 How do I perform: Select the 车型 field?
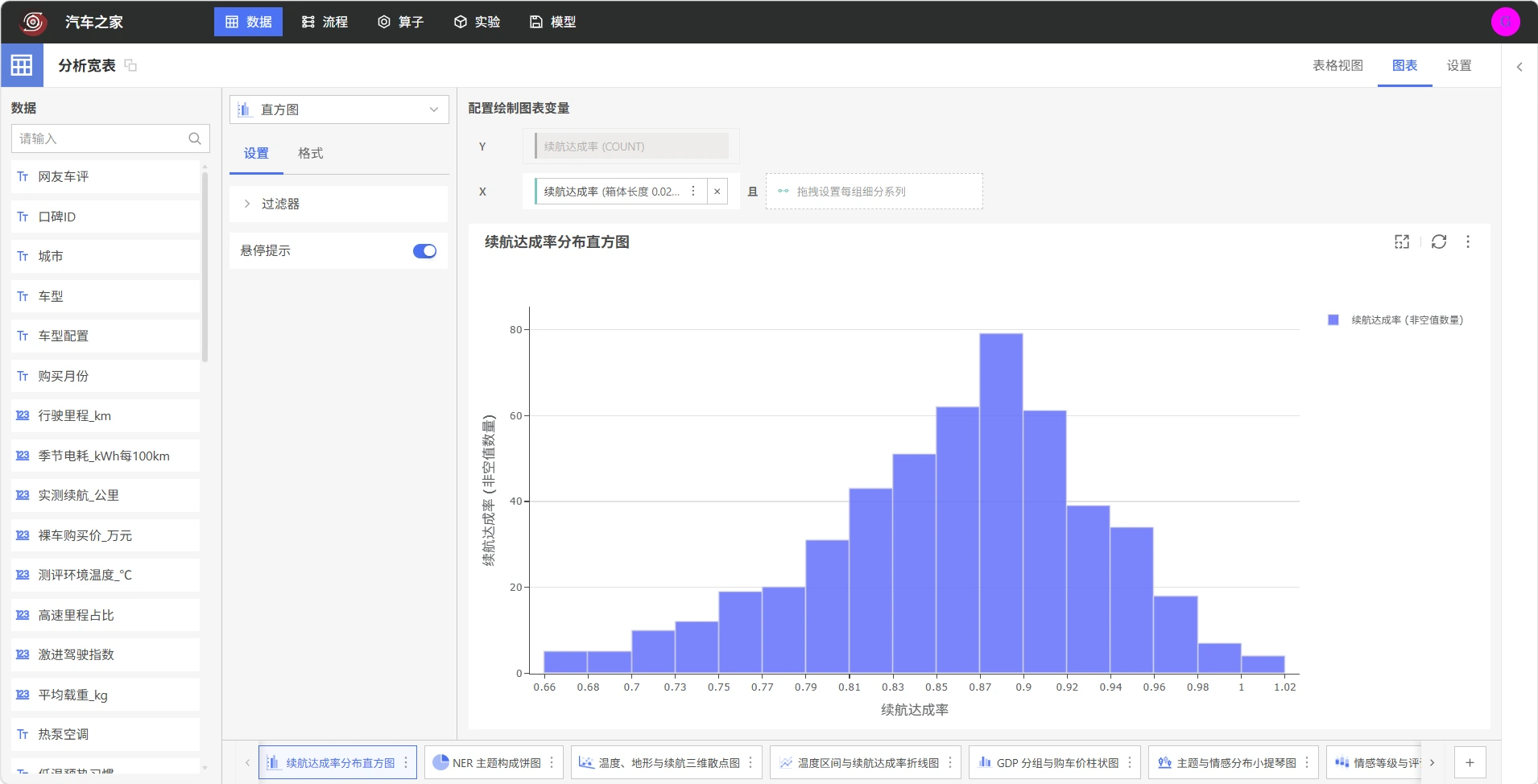click(x=105, y=296)
